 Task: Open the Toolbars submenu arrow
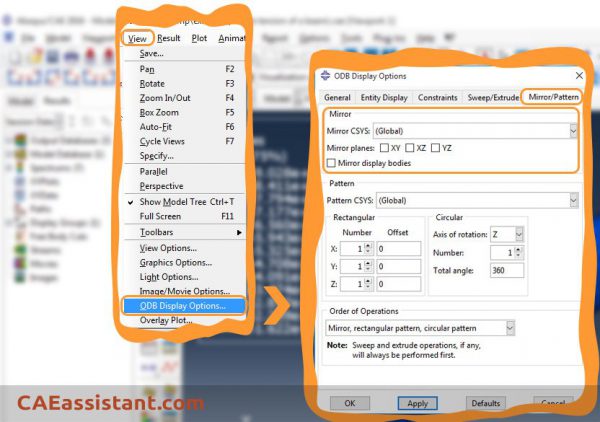point(238,232)
